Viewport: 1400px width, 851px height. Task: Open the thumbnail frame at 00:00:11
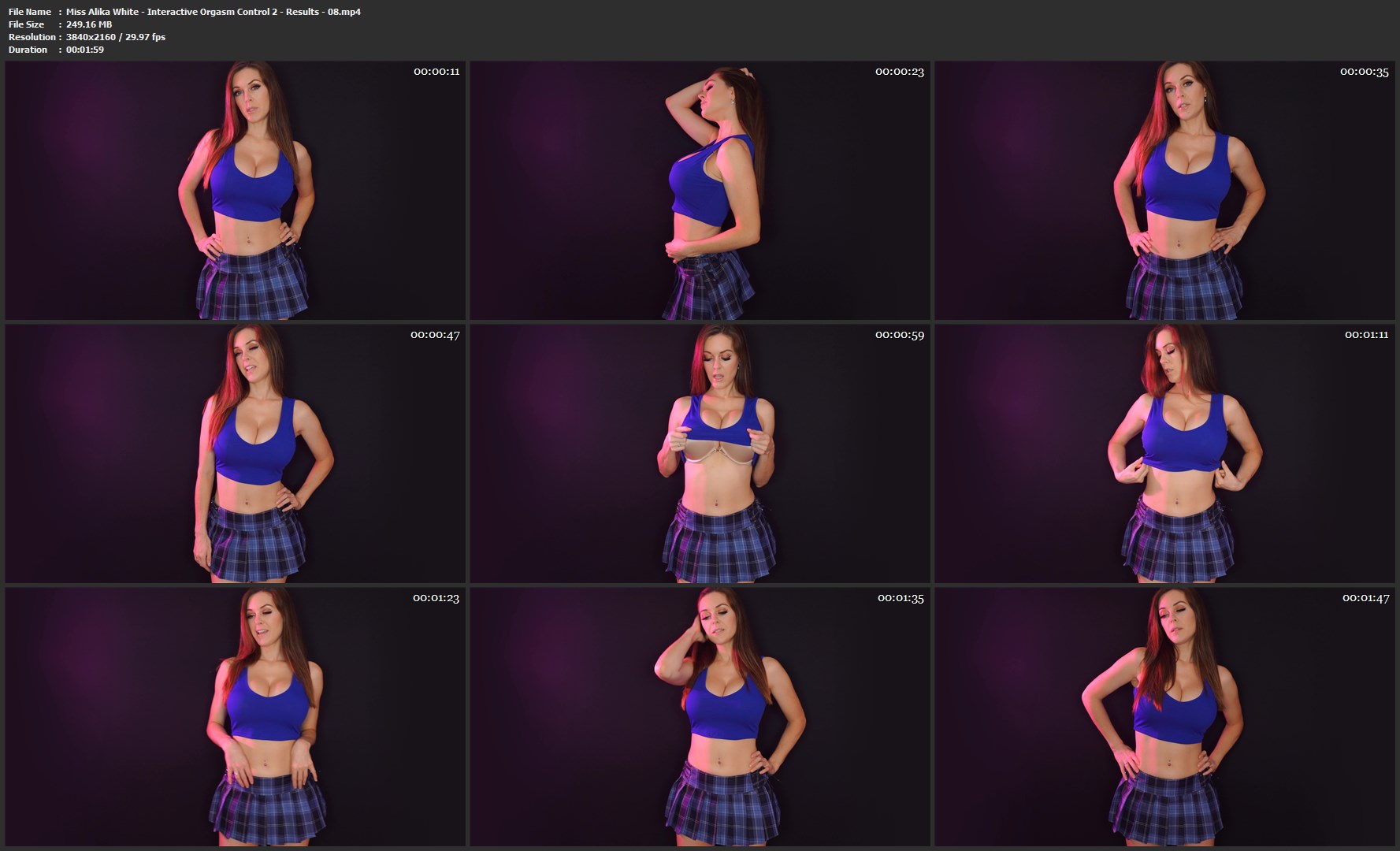(235, 190)
